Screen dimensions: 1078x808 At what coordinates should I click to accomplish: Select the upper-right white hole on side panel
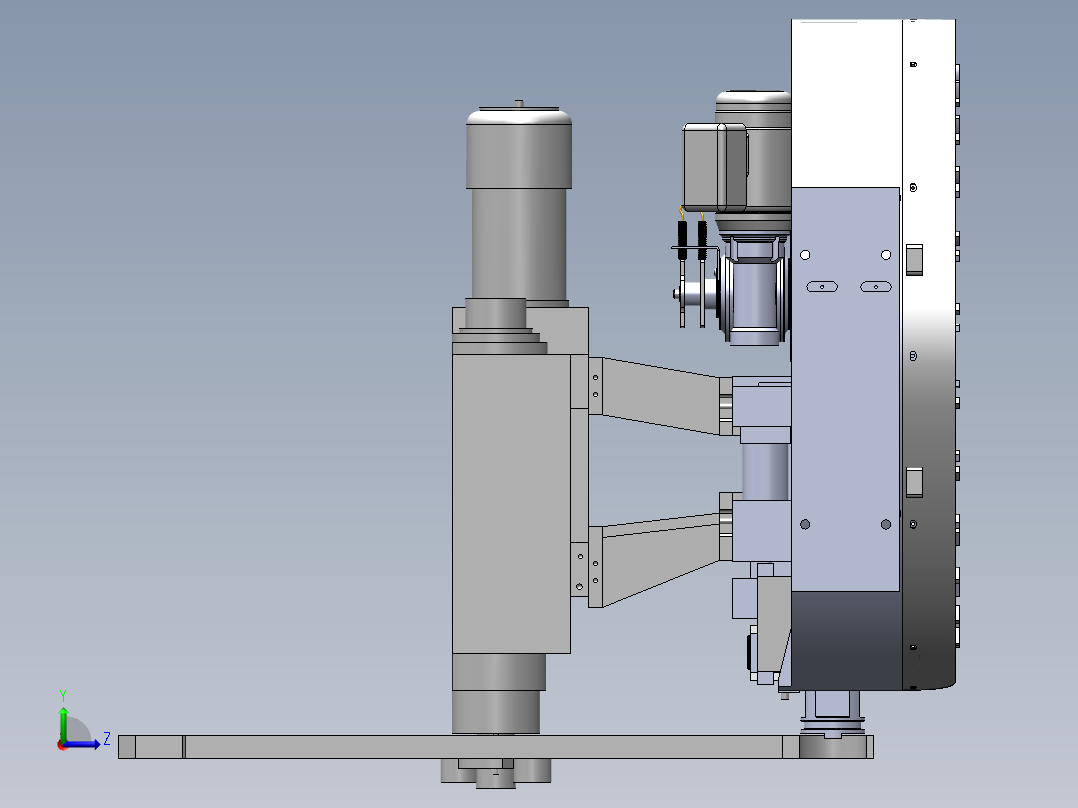(886, 255)
